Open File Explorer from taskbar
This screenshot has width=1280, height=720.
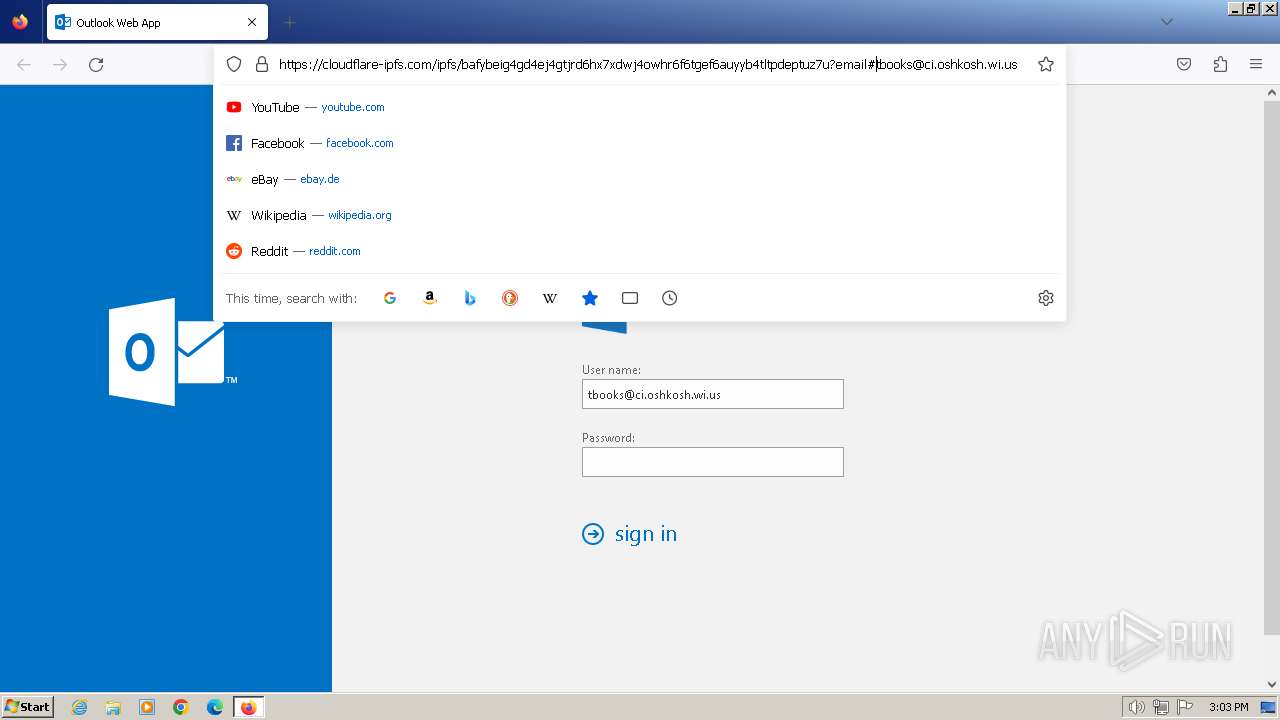tap(113, 707)
